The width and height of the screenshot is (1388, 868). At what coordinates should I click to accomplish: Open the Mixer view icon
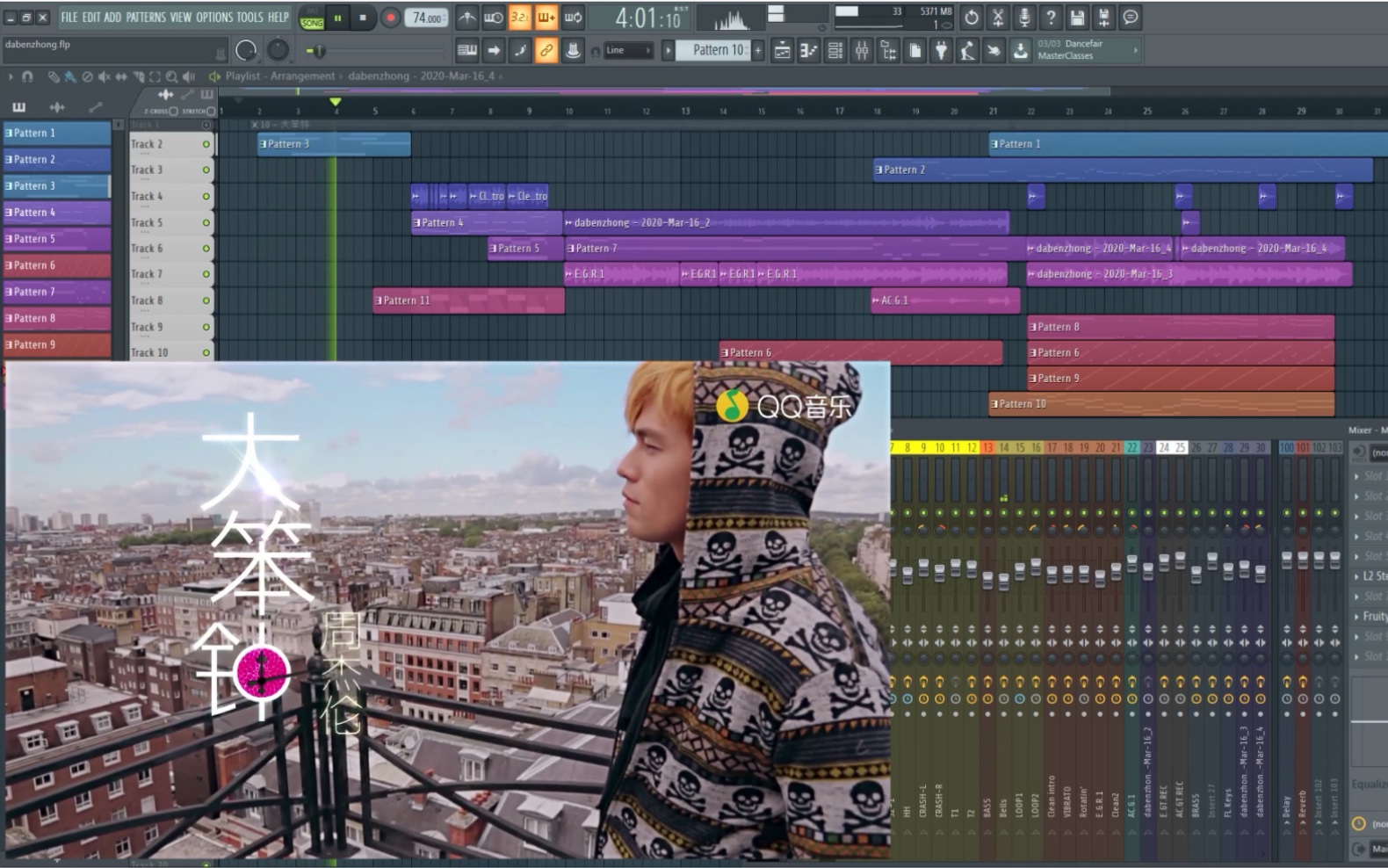tap(862, 50)
